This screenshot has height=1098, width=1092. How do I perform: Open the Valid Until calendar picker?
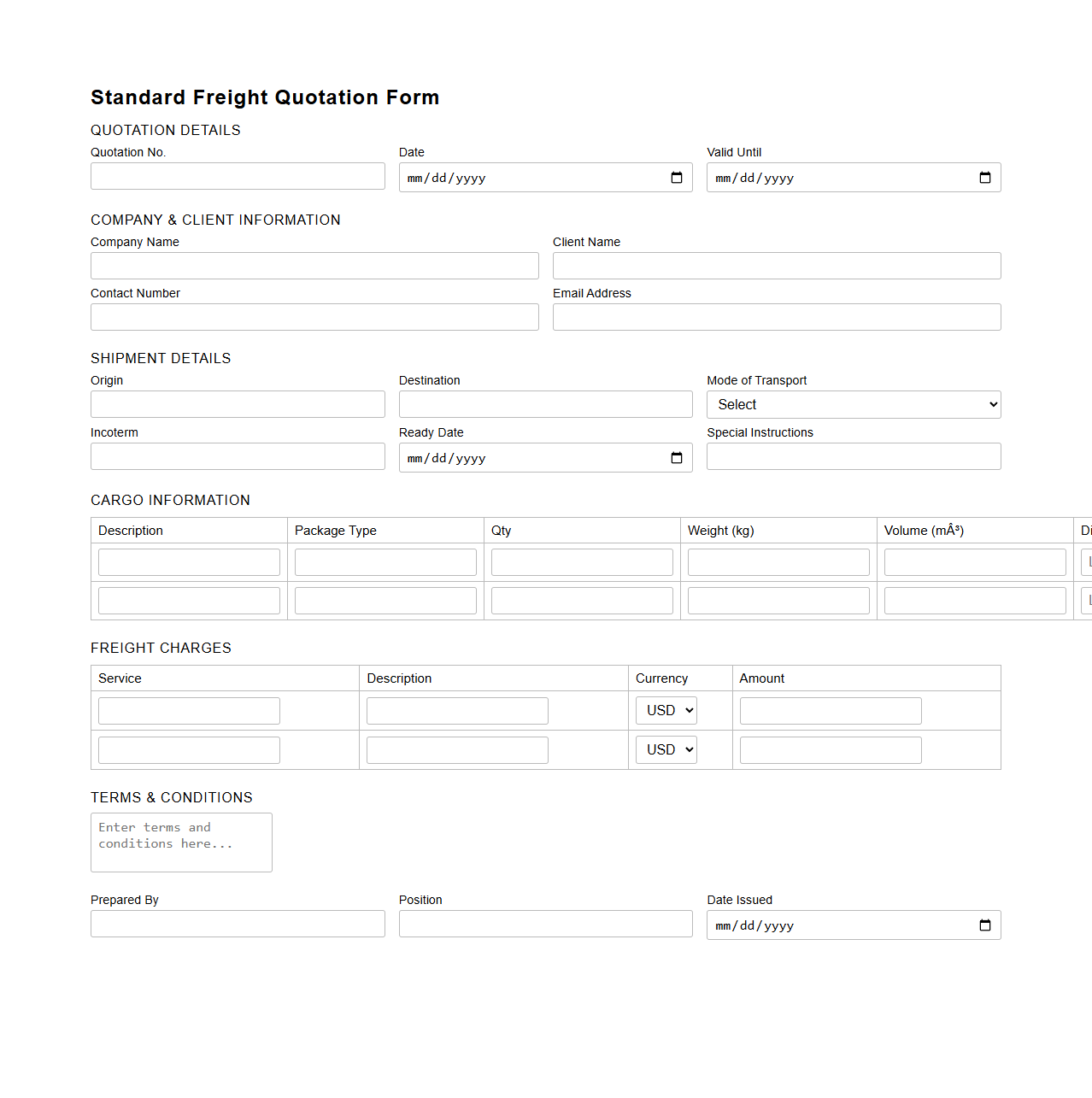point(984,178)
